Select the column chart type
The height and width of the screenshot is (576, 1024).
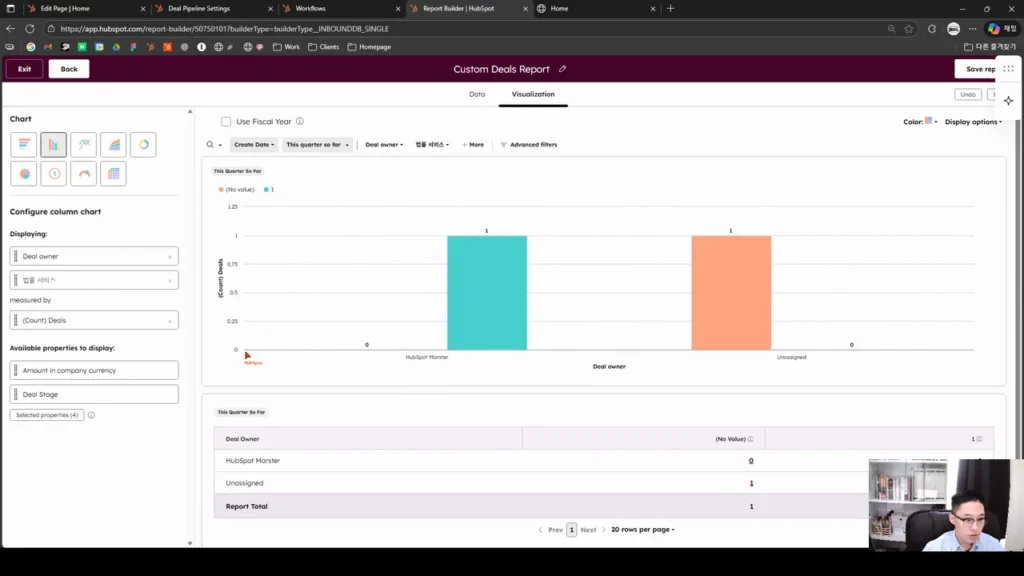[54, 144]
